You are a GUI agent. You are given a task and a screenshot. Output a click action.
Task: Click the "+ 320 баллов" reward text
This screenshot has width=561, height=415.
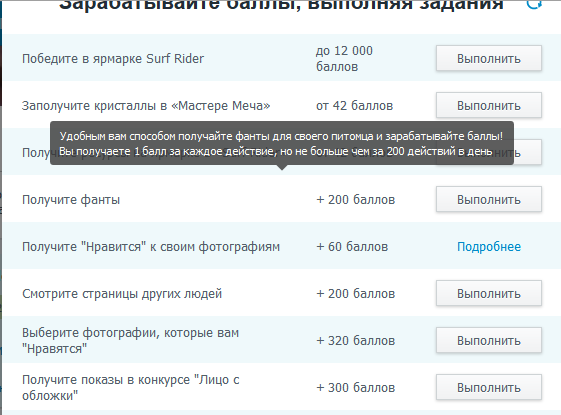[355, 341]
